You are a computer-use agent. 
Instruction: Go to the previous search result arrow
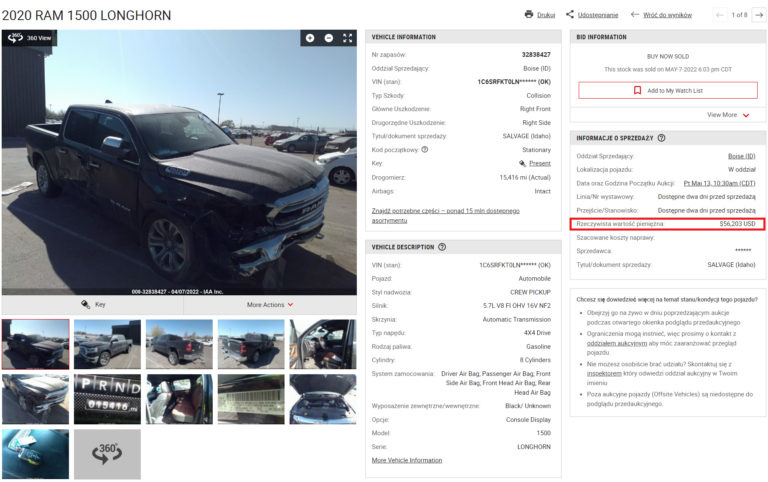tap(719, 15)
